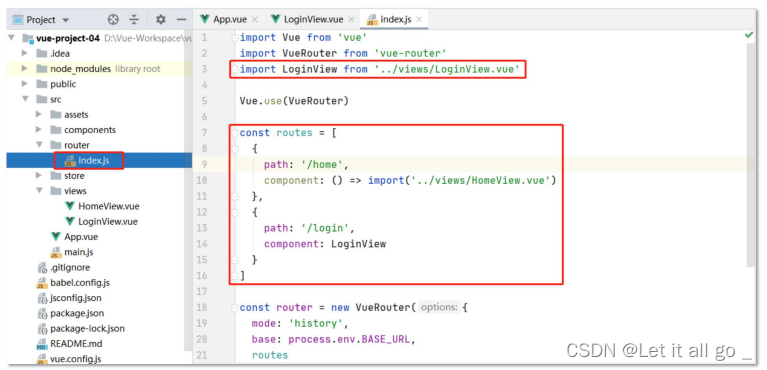Open the Project panel settings gear
Viewport: 767px width, 370px height.
tap(160, 20)
